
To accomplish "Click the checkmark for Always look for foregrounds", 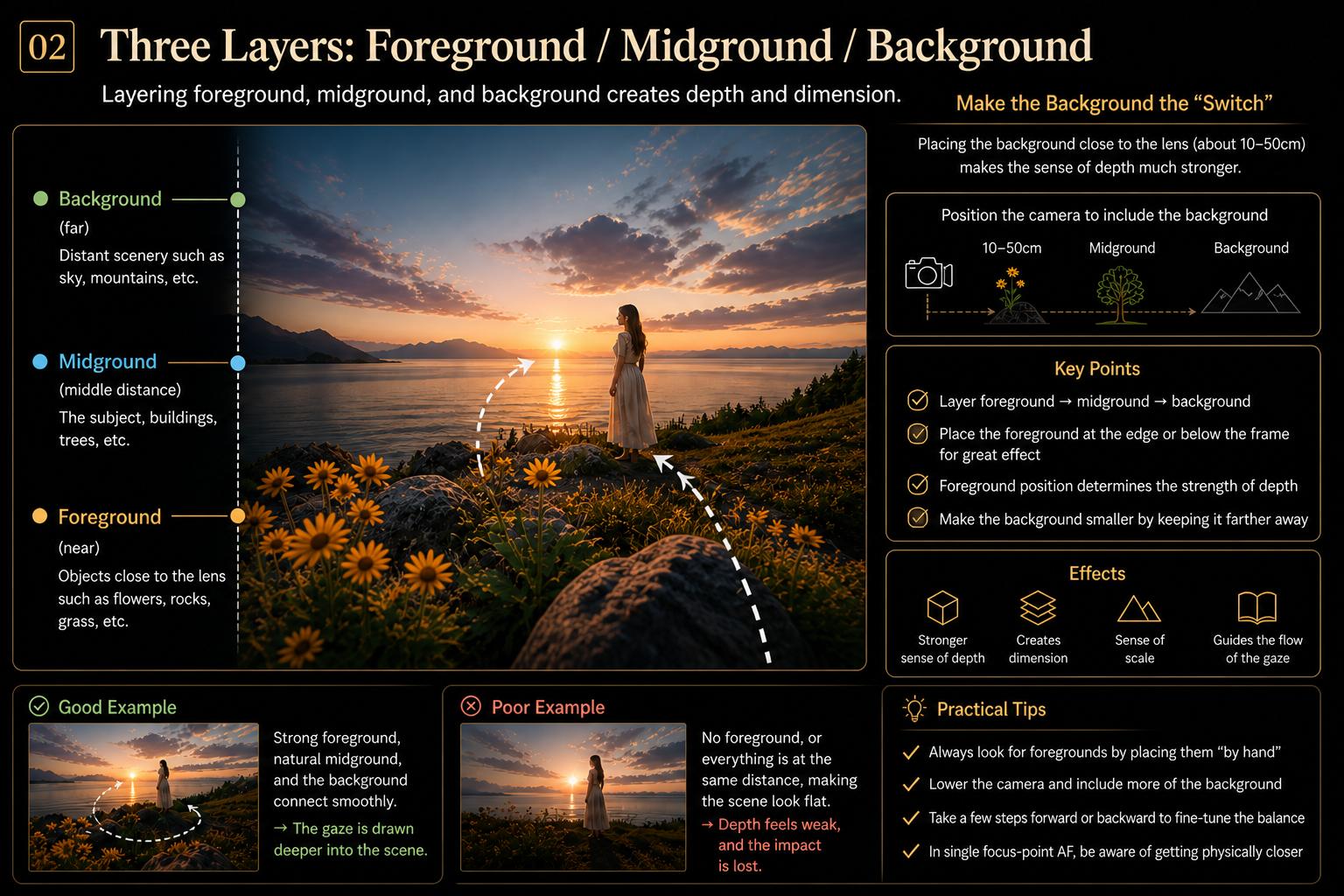I will (911, 752).
